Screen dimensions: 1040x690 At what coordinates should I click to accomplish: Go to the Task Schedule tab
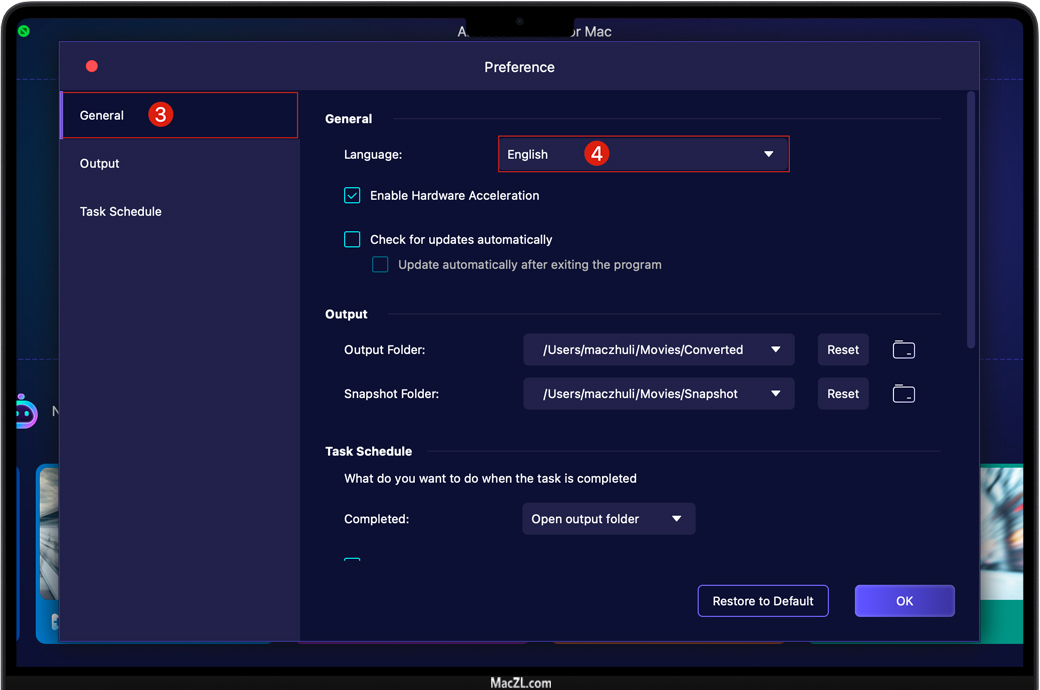[121, 212]
